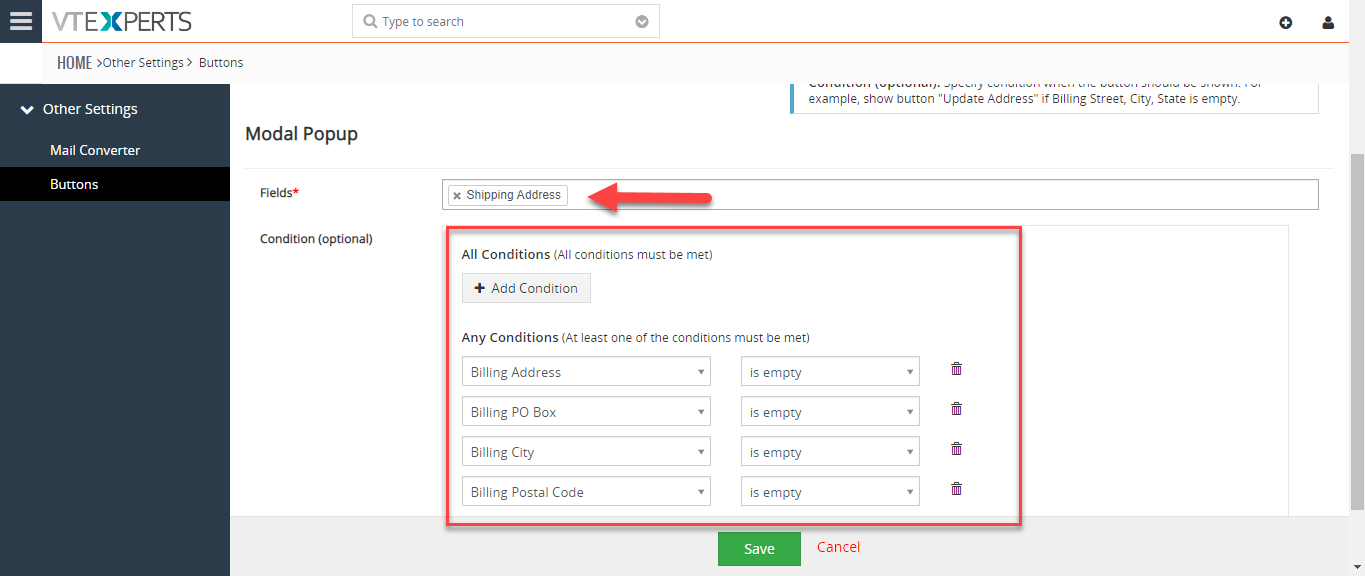Delete the Billing Address condition row
The image size is (1365, 576).
click(956, 369)
